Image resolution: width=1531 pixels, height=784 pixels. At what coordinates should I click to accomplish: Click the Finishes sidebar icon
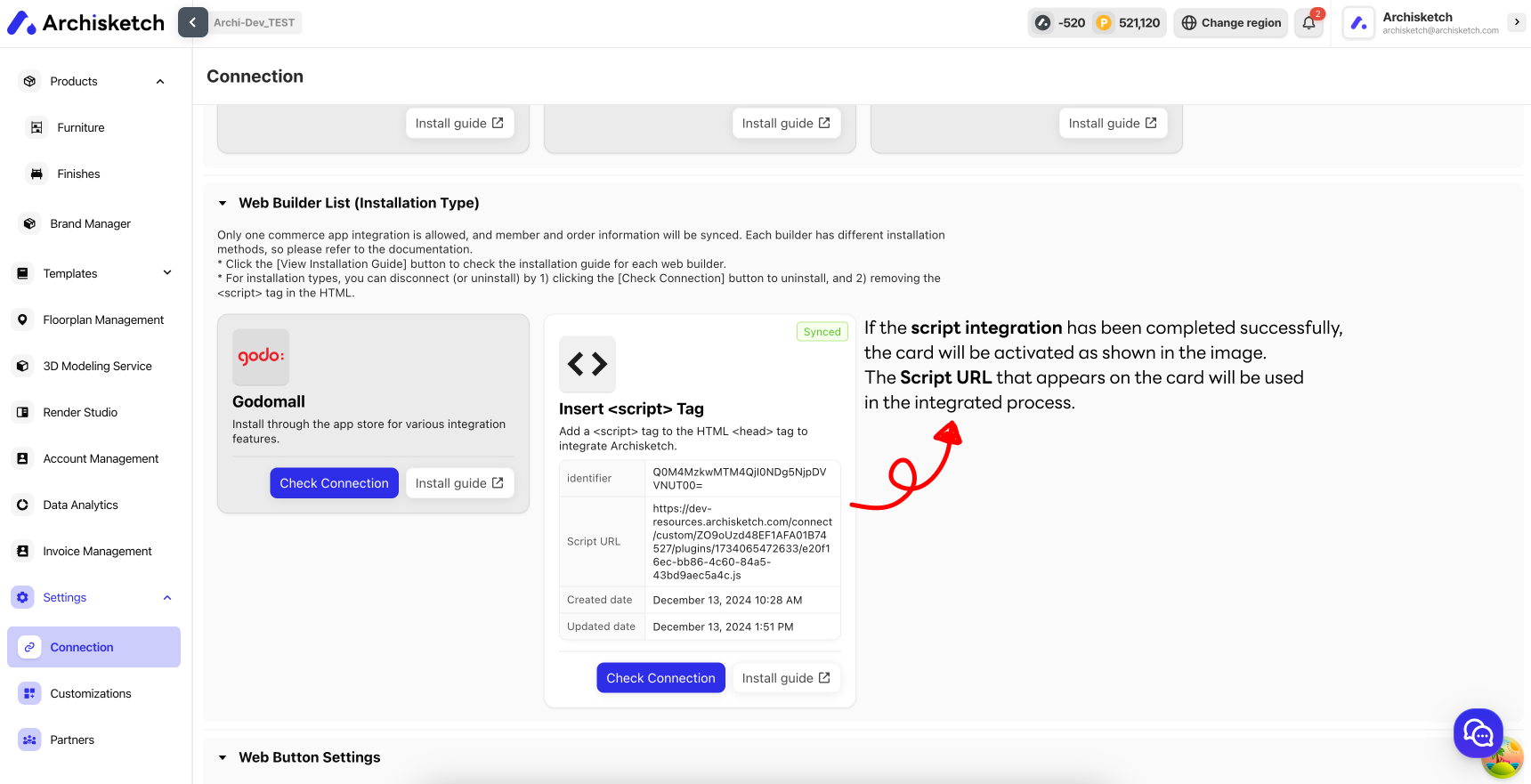[x=36, y=174]
